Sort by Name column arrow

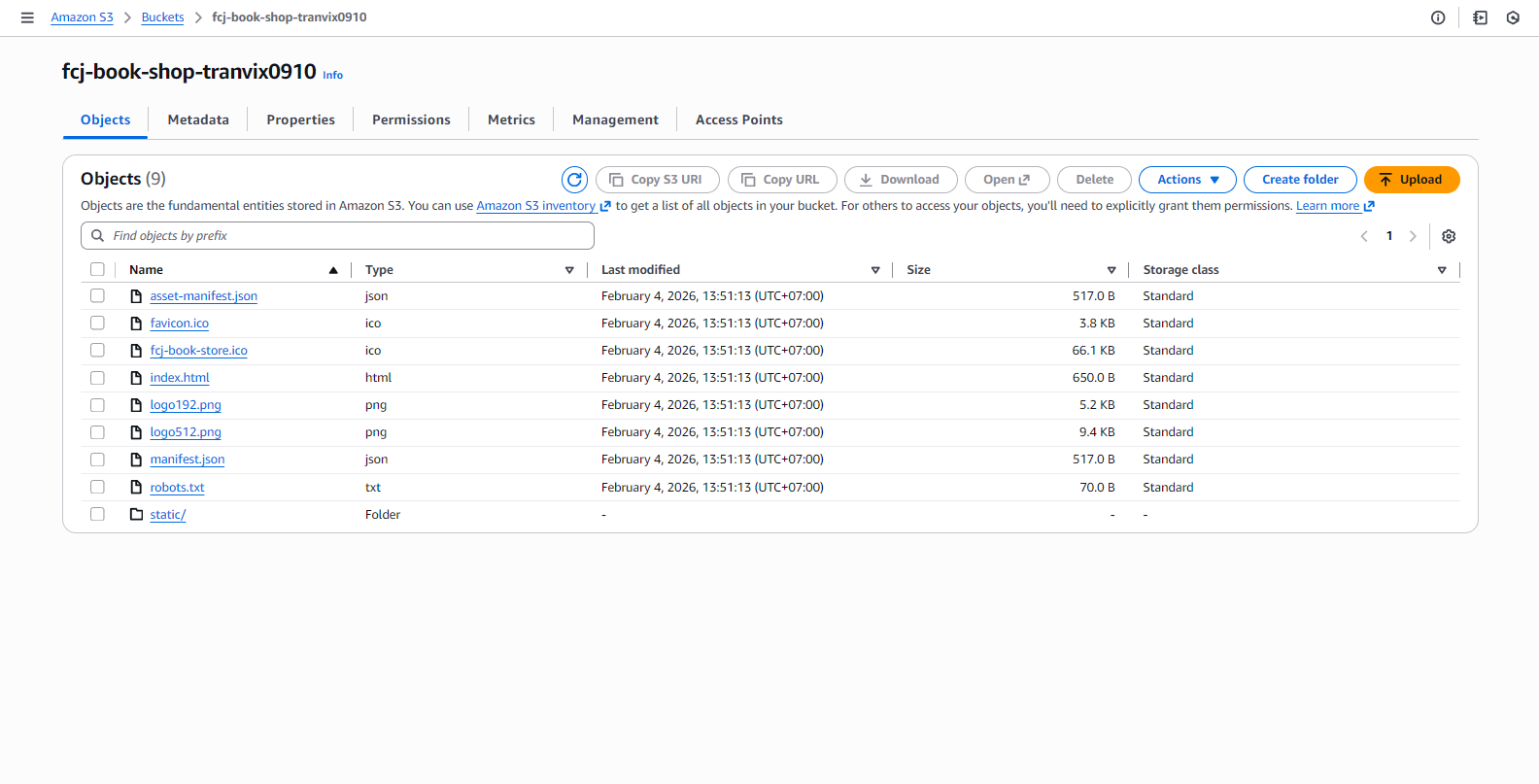[x=333, y=270]
